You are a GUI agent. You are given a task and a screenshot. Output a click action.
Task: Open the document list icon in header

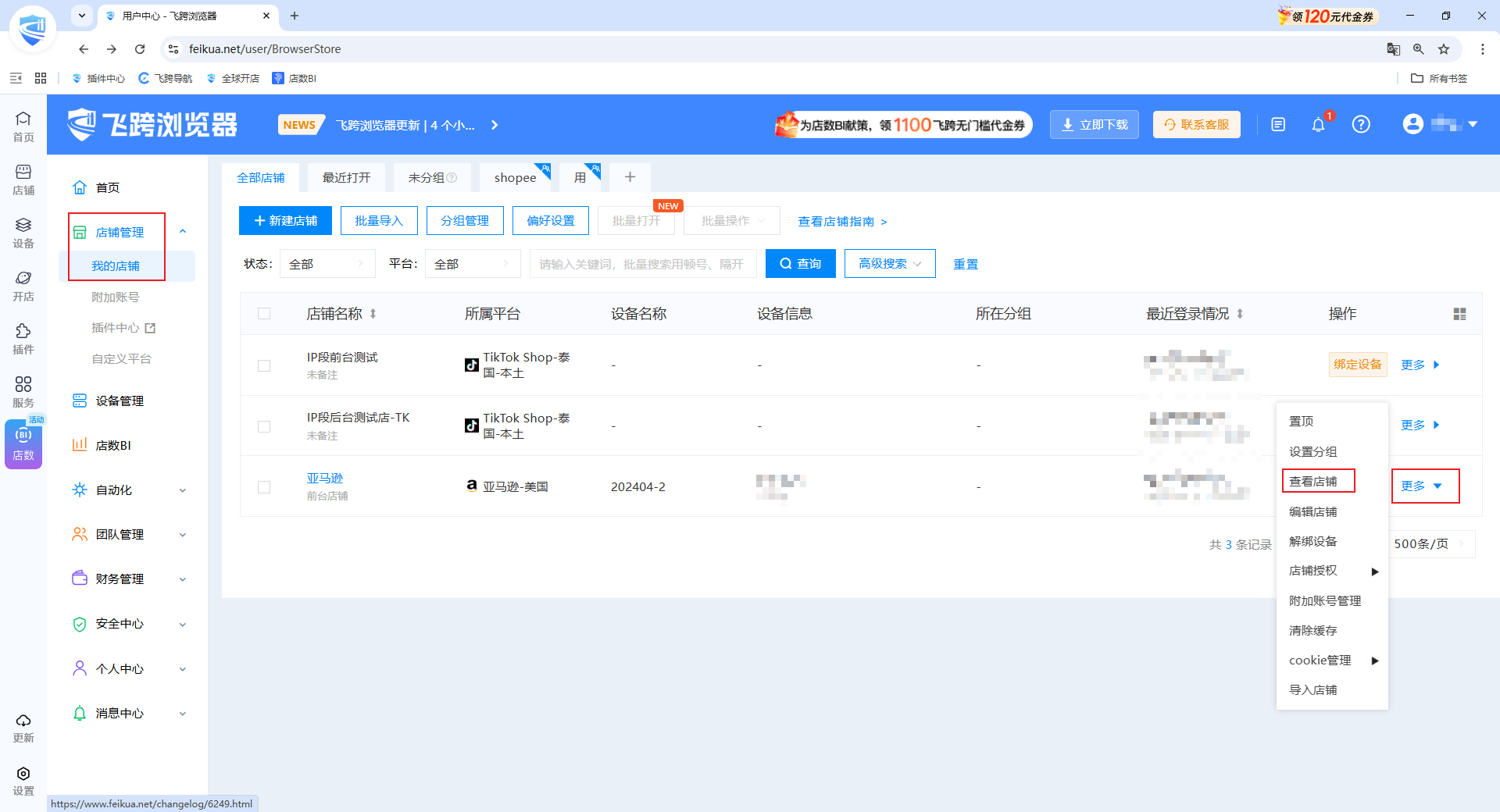pos(1278,125)
